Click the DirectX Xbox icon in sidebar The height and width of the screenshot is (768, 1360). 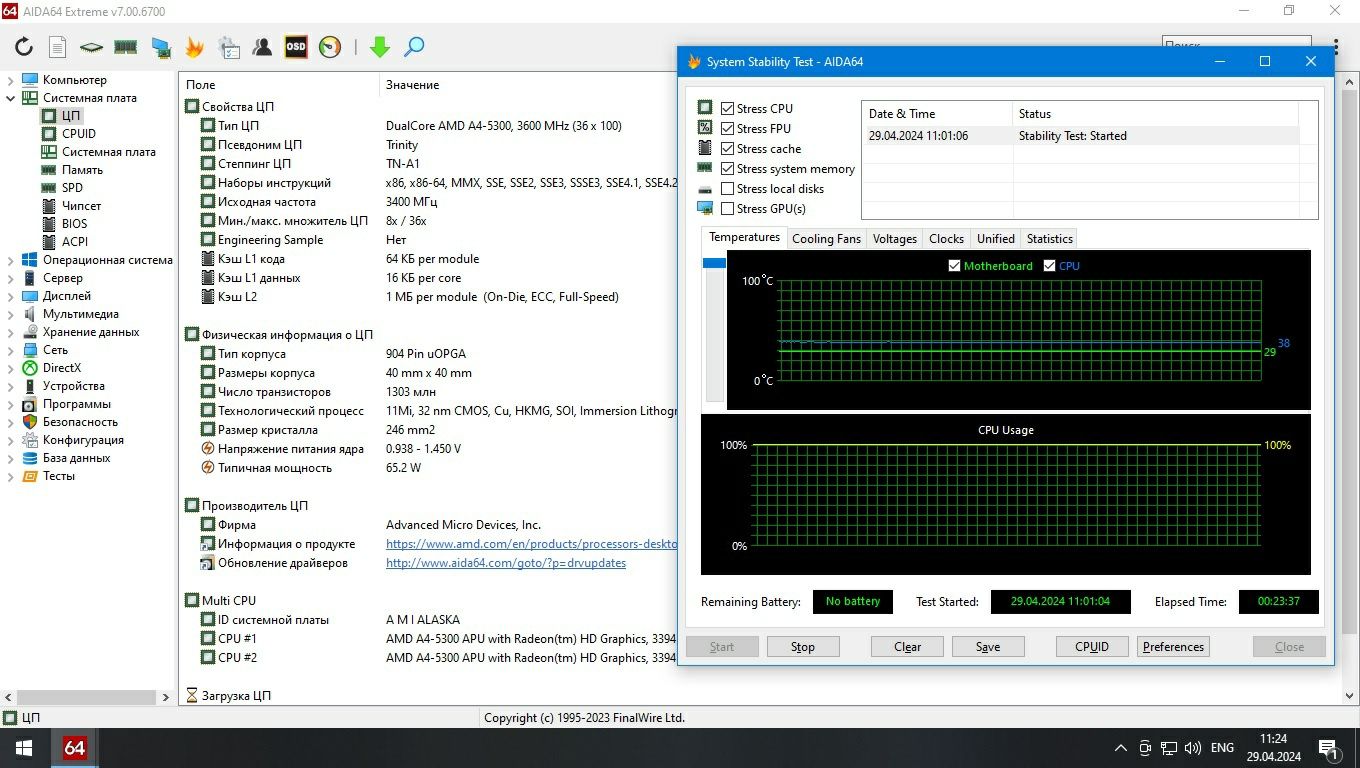point(30,368)
